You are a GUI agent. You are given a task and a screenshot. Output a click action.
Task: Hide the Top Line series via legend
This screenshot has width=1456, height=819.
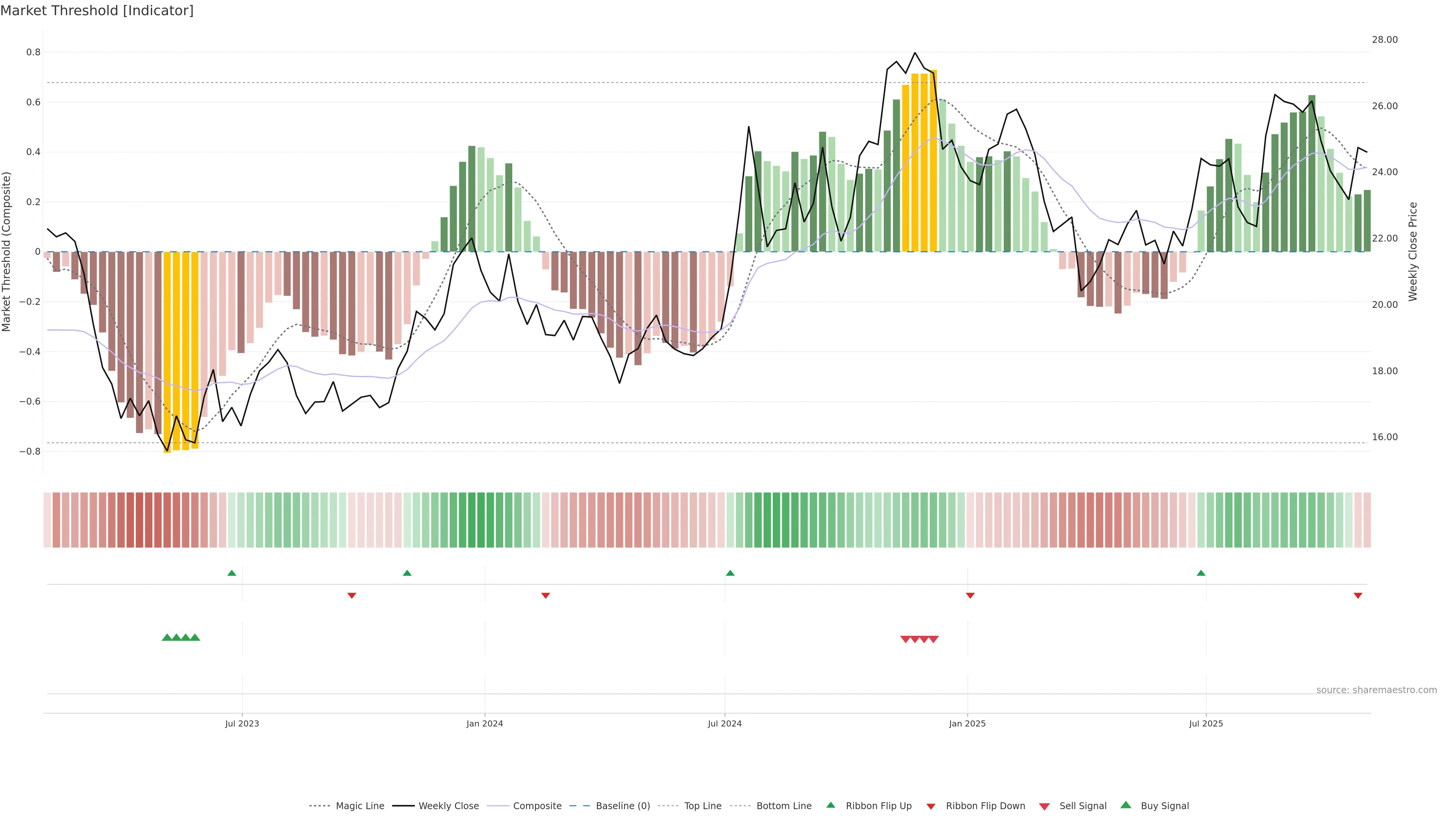[703, 806]
